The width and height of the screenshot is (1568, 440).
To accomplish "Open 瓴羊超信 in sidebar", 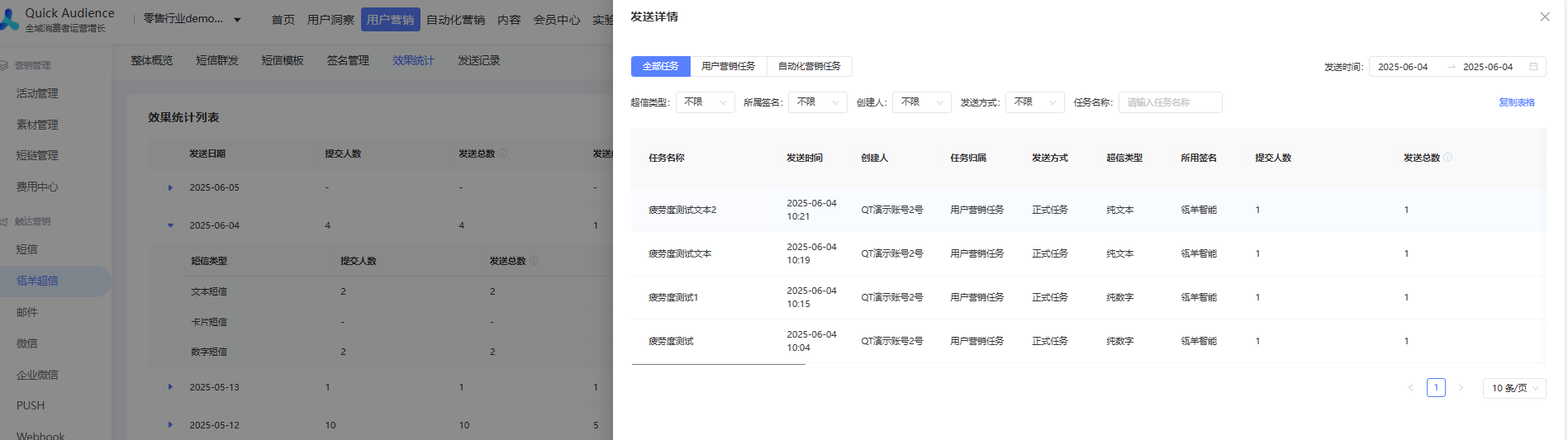I will tap(55, 281).
